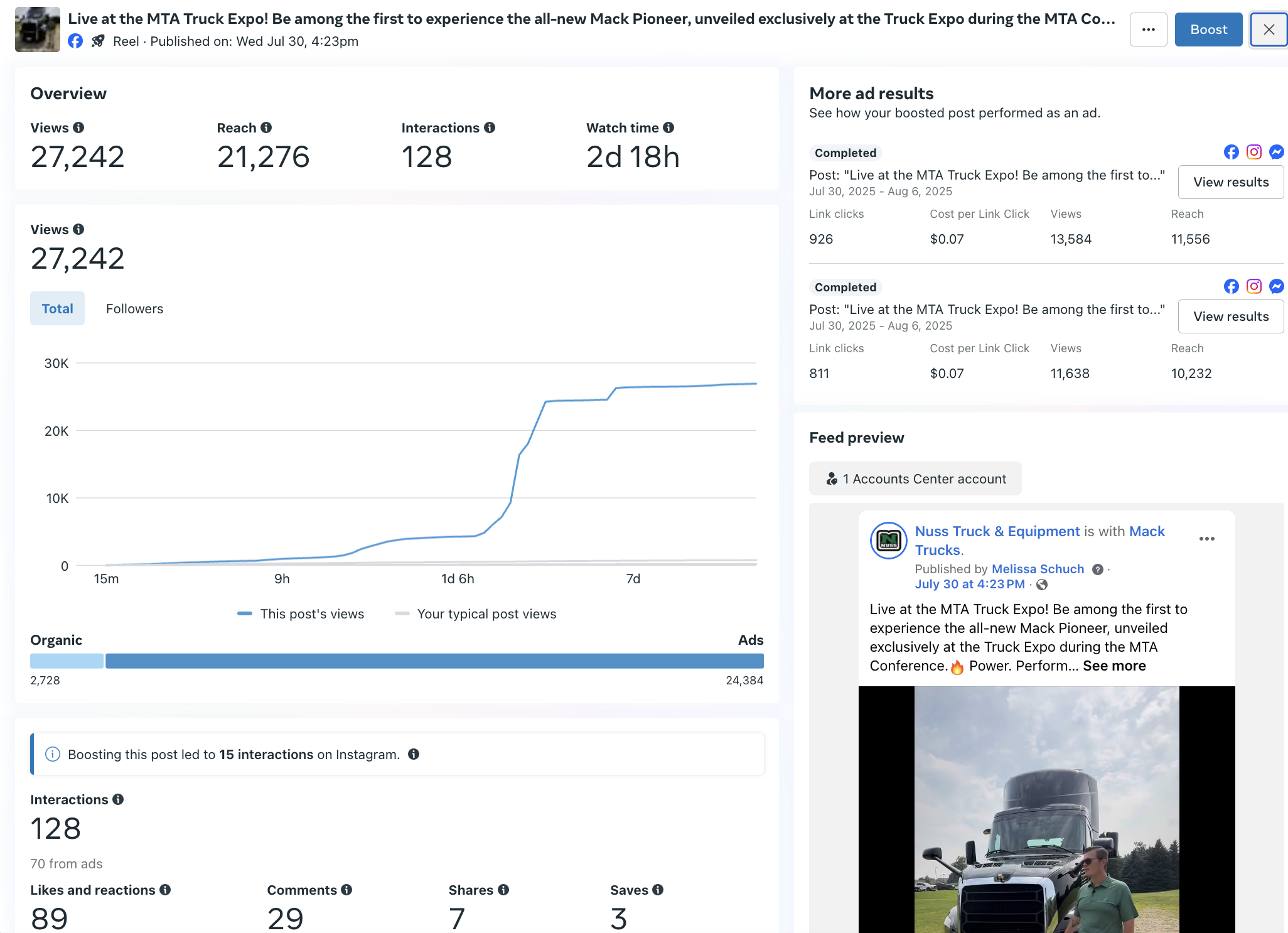The width and height of the screenshot is (1288, 933).
Task: Show info for Comments metric
Action: [346, 890]
